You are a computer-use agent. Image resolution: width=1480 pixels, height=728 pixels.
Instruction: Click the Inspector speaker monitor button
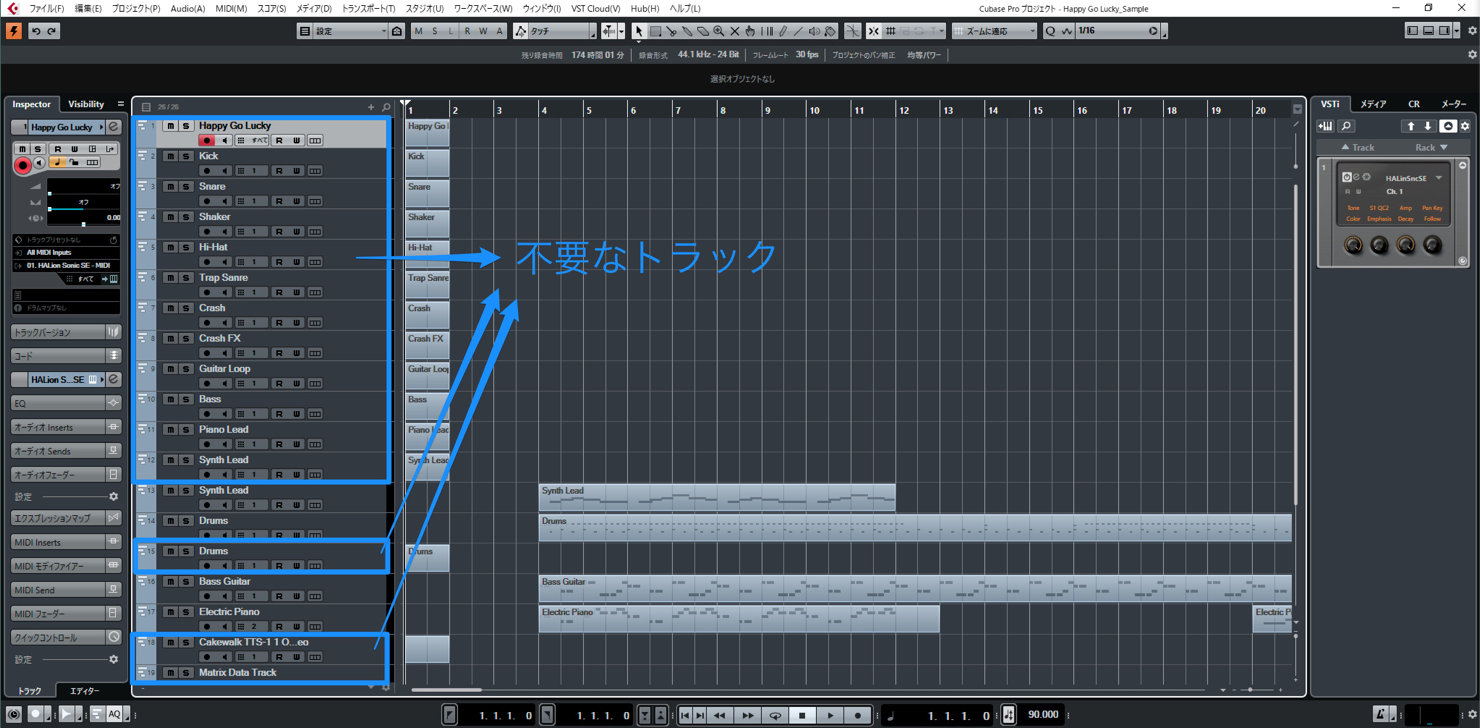click(x=39, y=163)
